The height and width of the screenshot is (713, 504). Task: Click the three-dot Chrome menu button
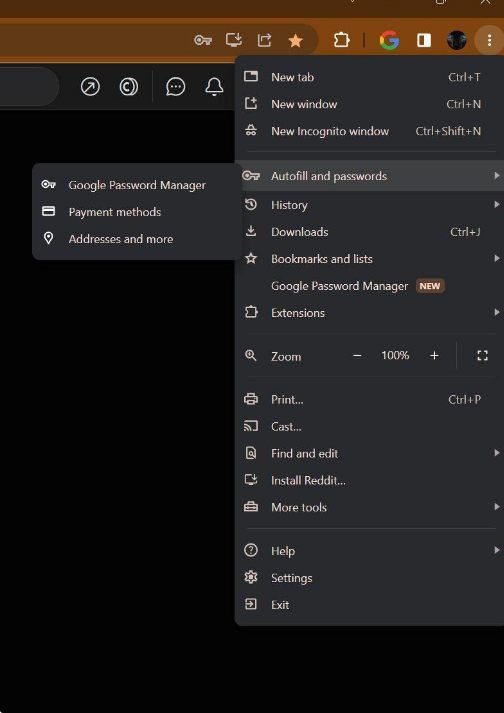click(x=489, y=40)
